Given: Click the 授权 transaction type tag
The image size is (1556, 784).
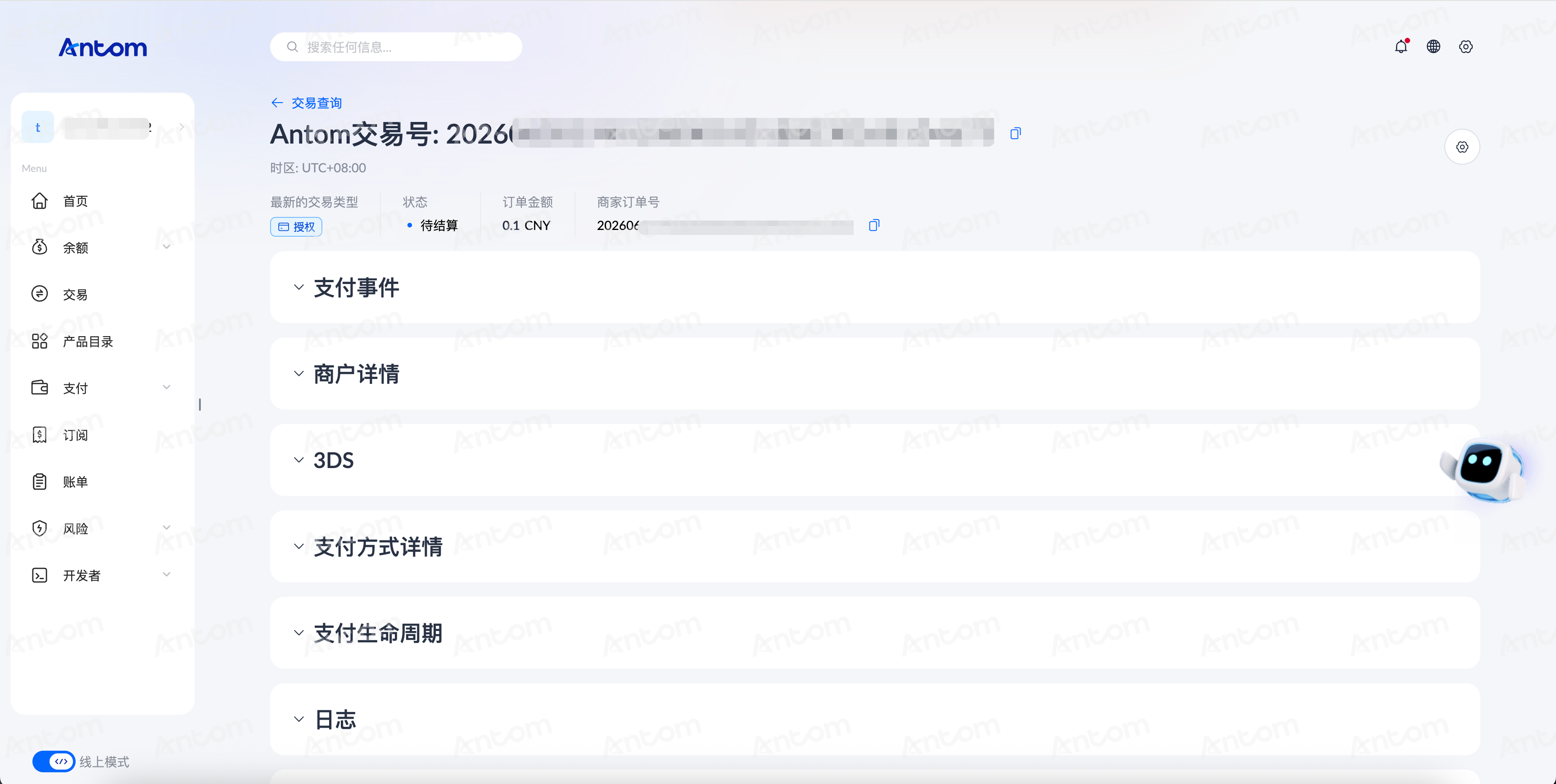Looking at the screenshot, I should 296,226.
